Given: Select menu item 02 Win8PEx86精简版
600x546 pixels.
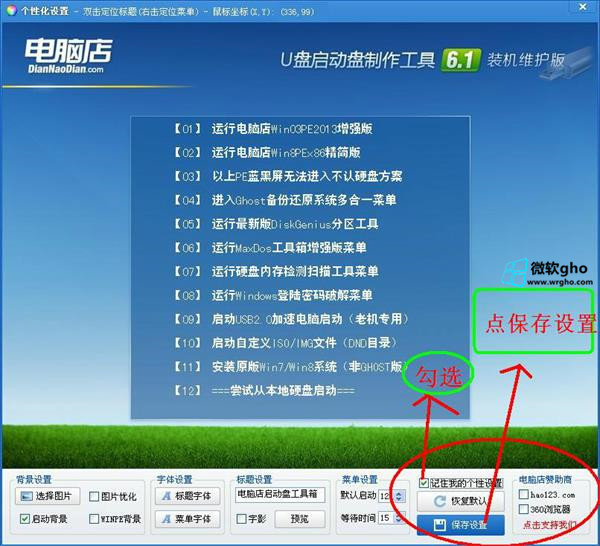Looking at the screenshot, I should click(266, 153).
